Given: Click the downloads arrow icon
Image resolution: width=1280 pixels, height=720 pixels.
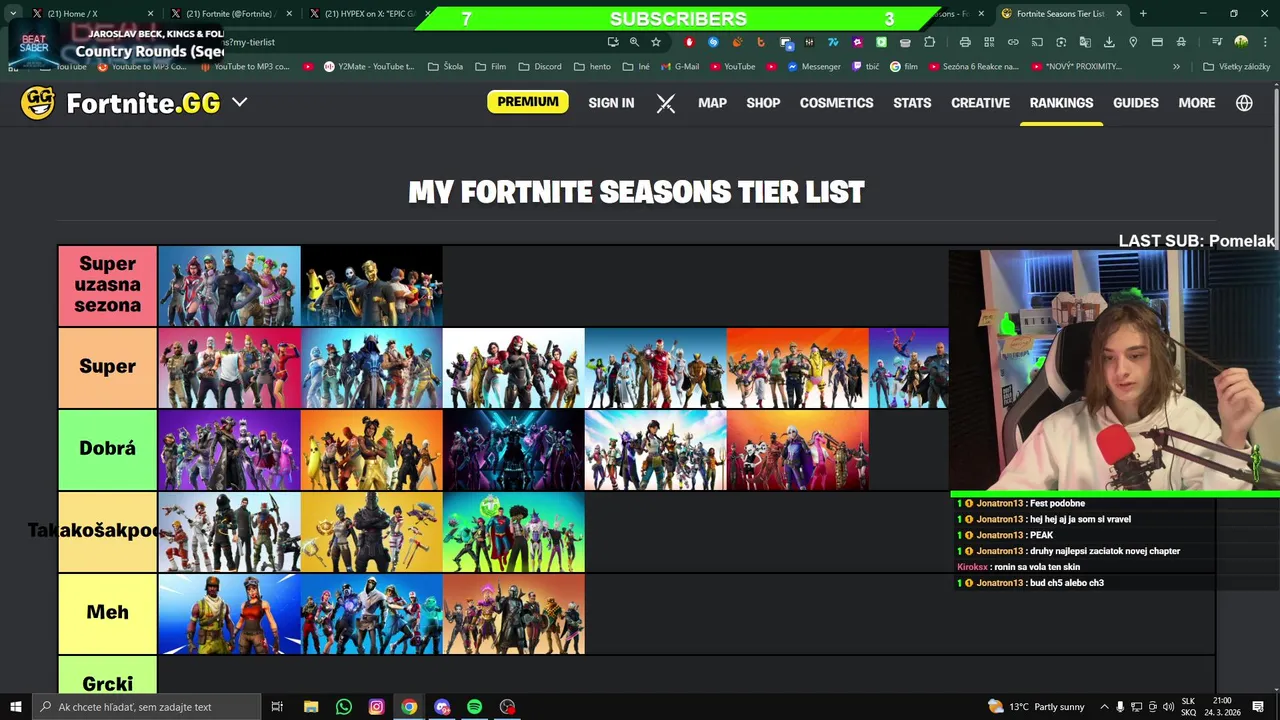Looking at the screenshot, I should [1109, 42].
